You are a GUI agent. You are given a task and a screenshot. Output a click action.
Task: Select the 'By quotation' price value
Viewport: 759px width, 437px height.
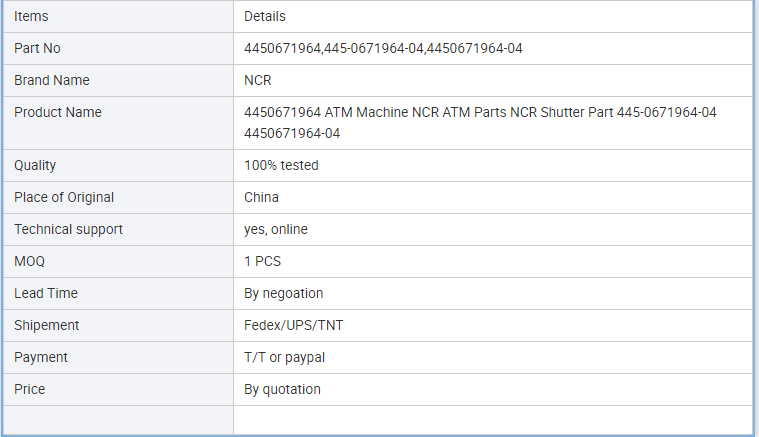(282, 389)
